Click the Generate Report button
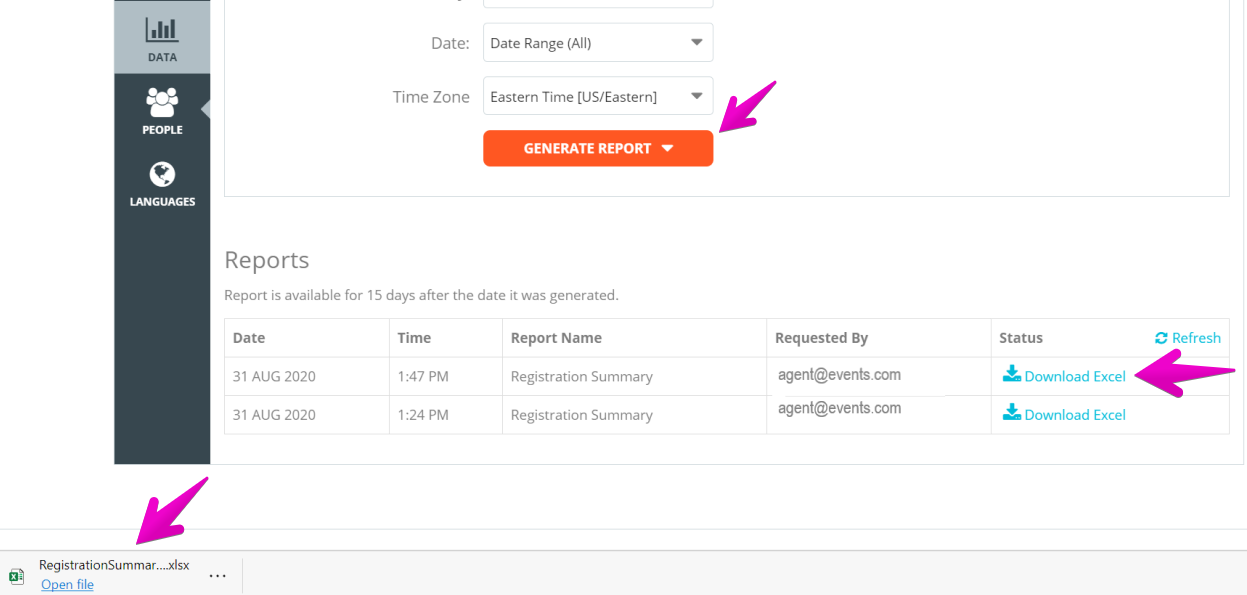1247x595 pixels. tap(598, 148)
